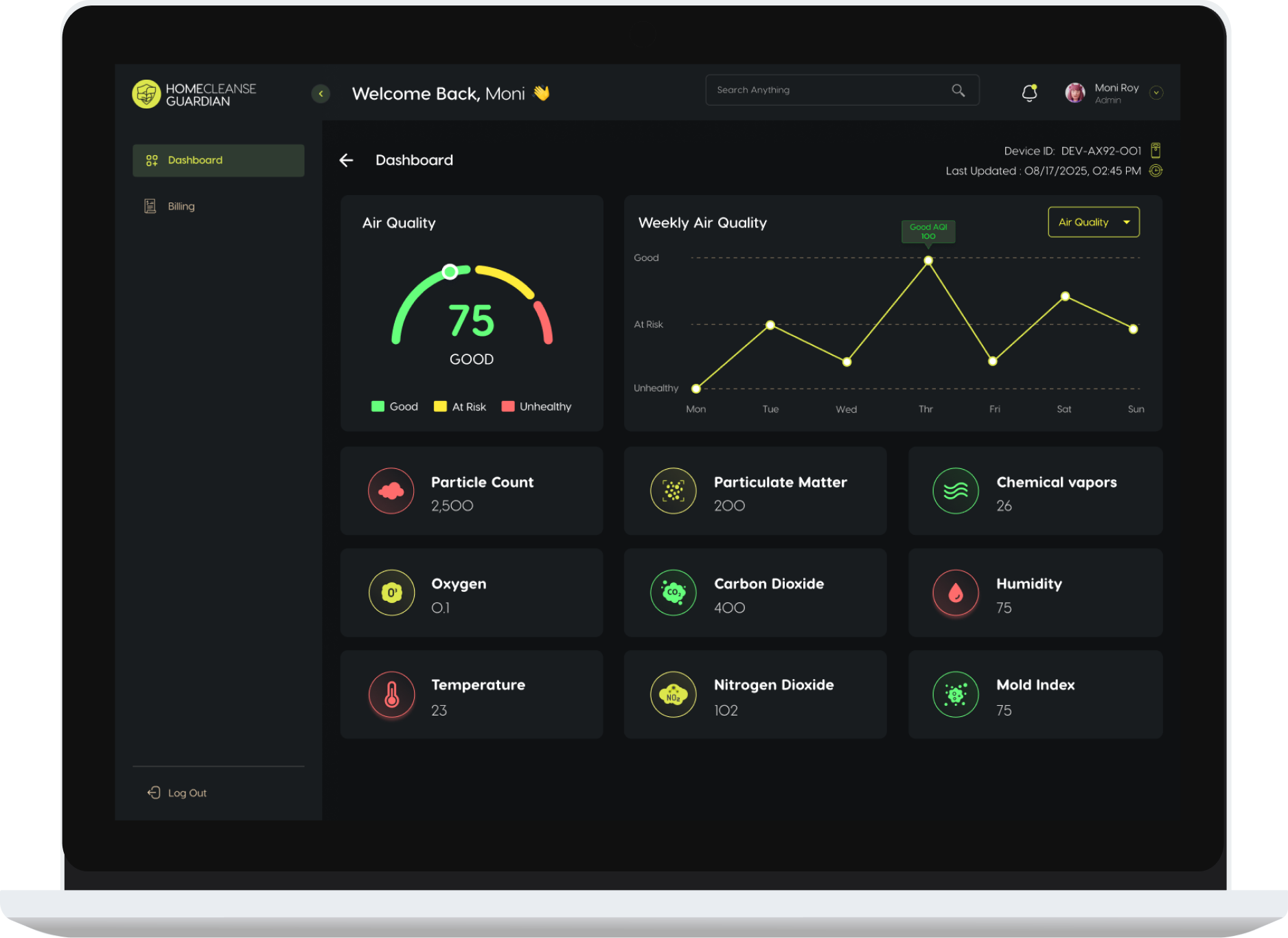This screenshot has height=938, width=1288.
Task: Click the Temperature thermometer icon
Action: click(391, 694)
